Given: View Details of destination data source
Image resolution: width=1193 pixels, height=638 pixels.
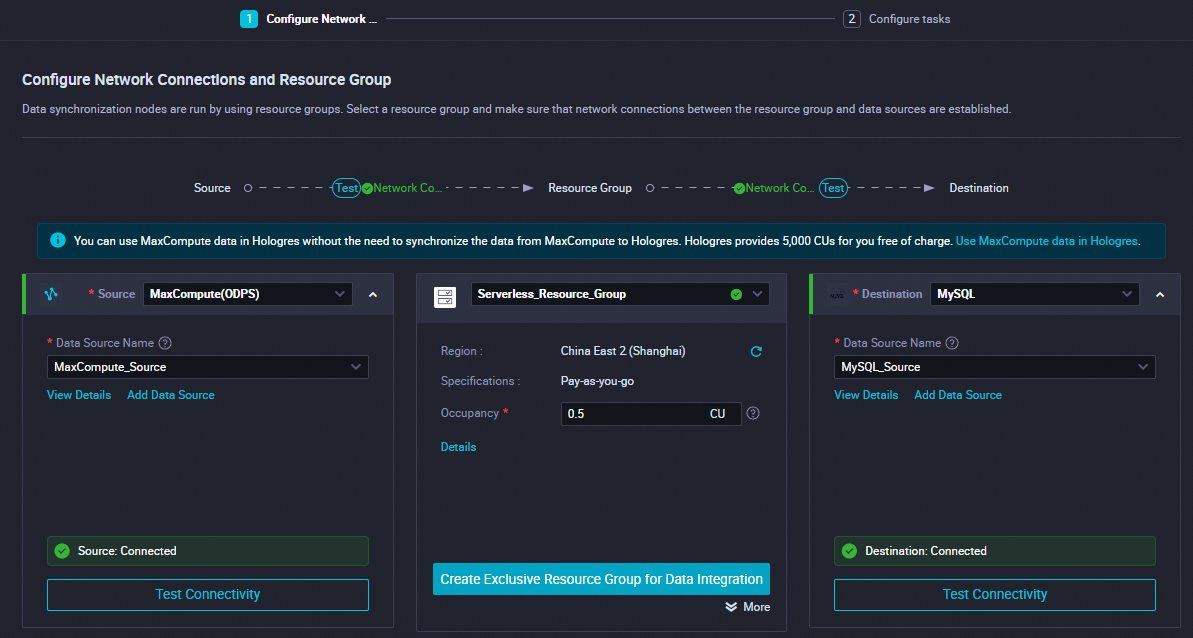Looking at the screenshot, I should point(866,395).
